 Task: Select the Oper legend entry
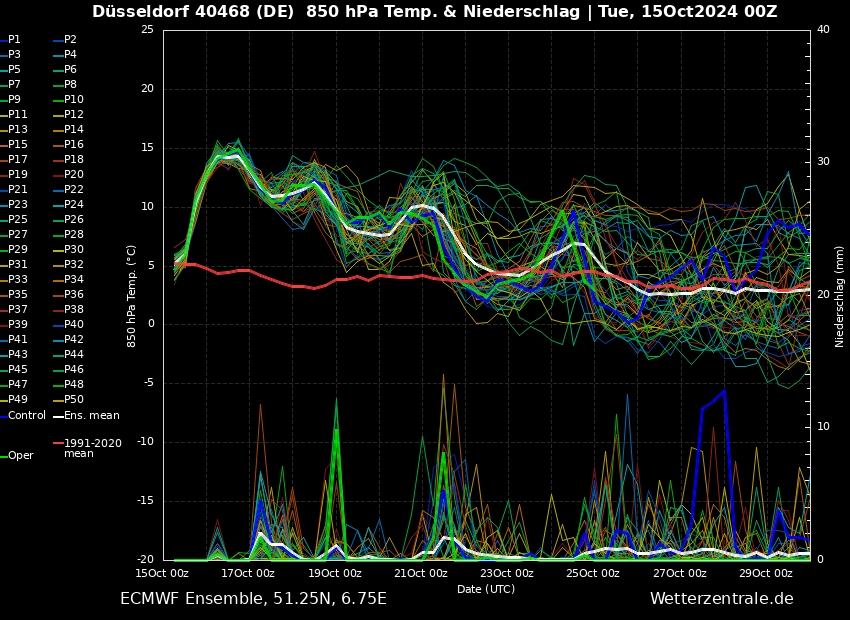21,455
